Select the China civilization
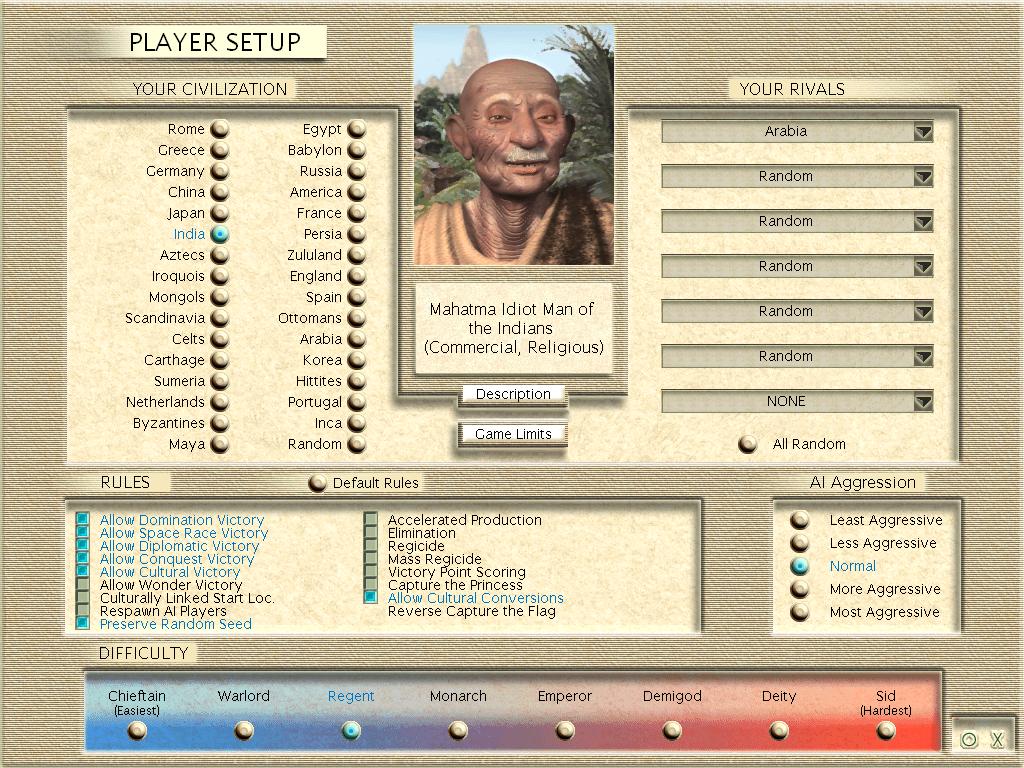 coord(220,191)
